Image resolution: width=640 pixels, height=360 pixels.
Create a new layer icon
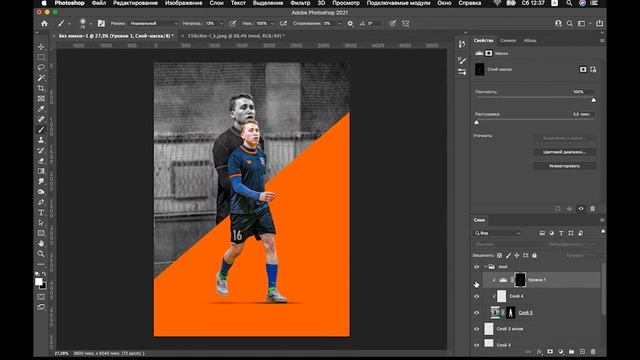click(x=582, y=351)
